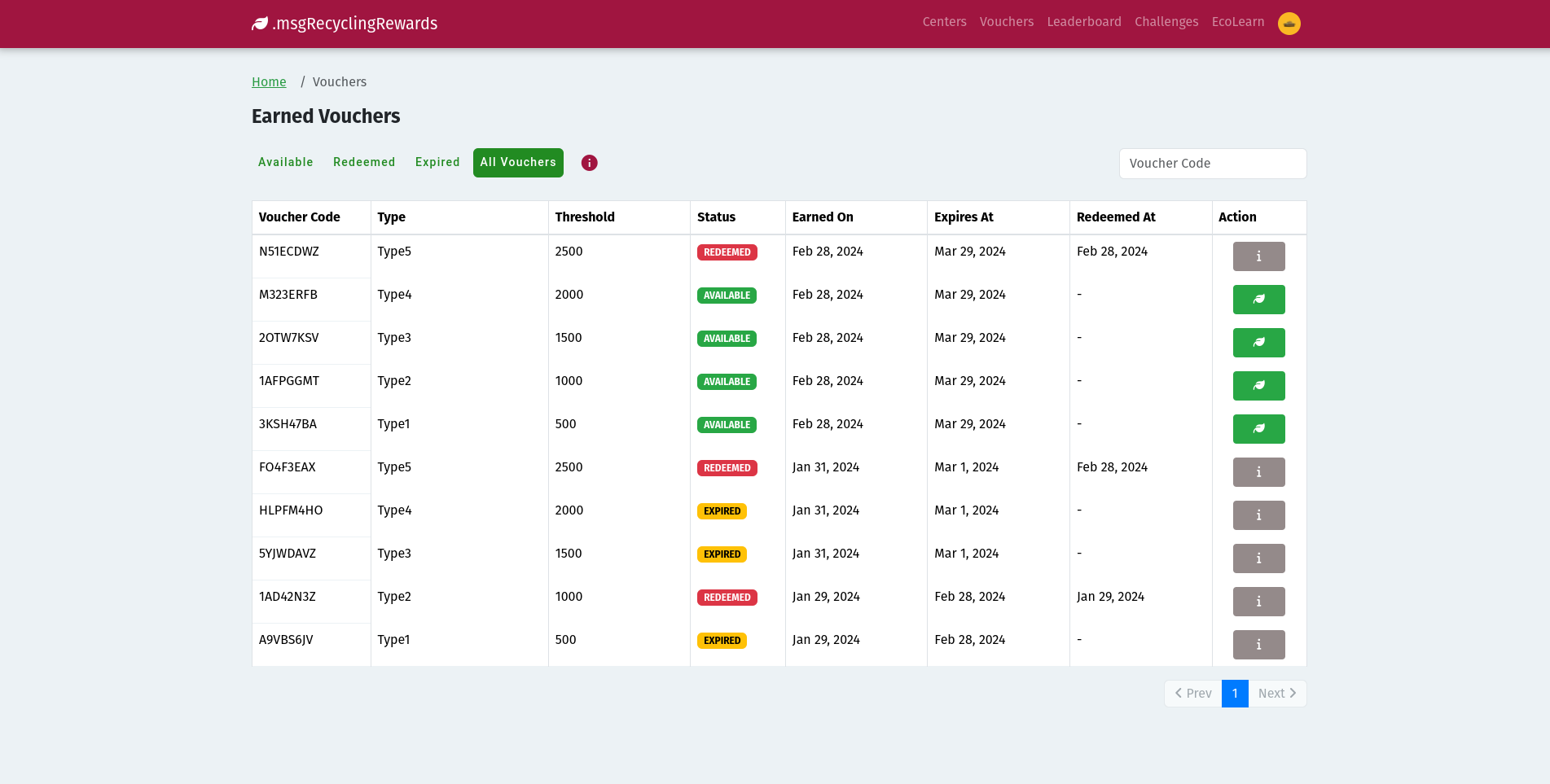This screenshot has height=784, width=1550.
Task: Click the leaf logo icon in header
Action: pos(260,24)
